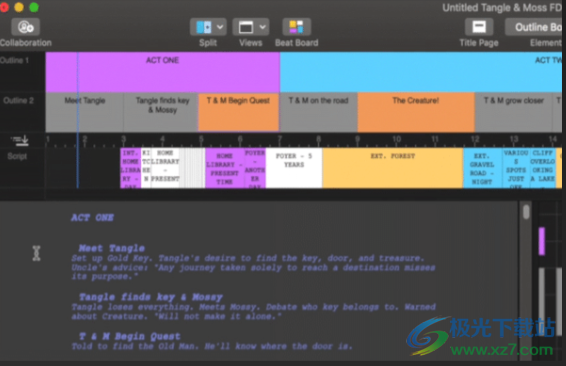
Task: Click the EXT. FOREST scene block
Action: pos(393,168)
